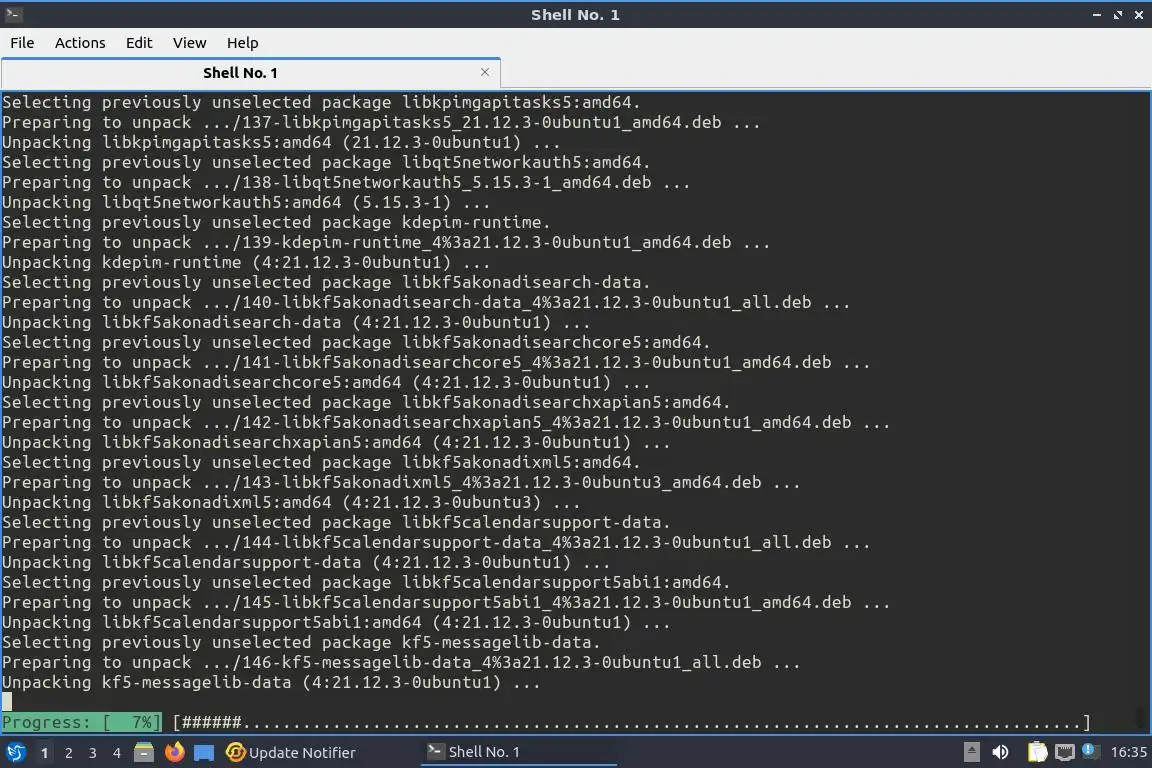The height and width of the screenshot is (768, 1152).
Task: Click the terminal cursor block
Action: click(7, 702)
